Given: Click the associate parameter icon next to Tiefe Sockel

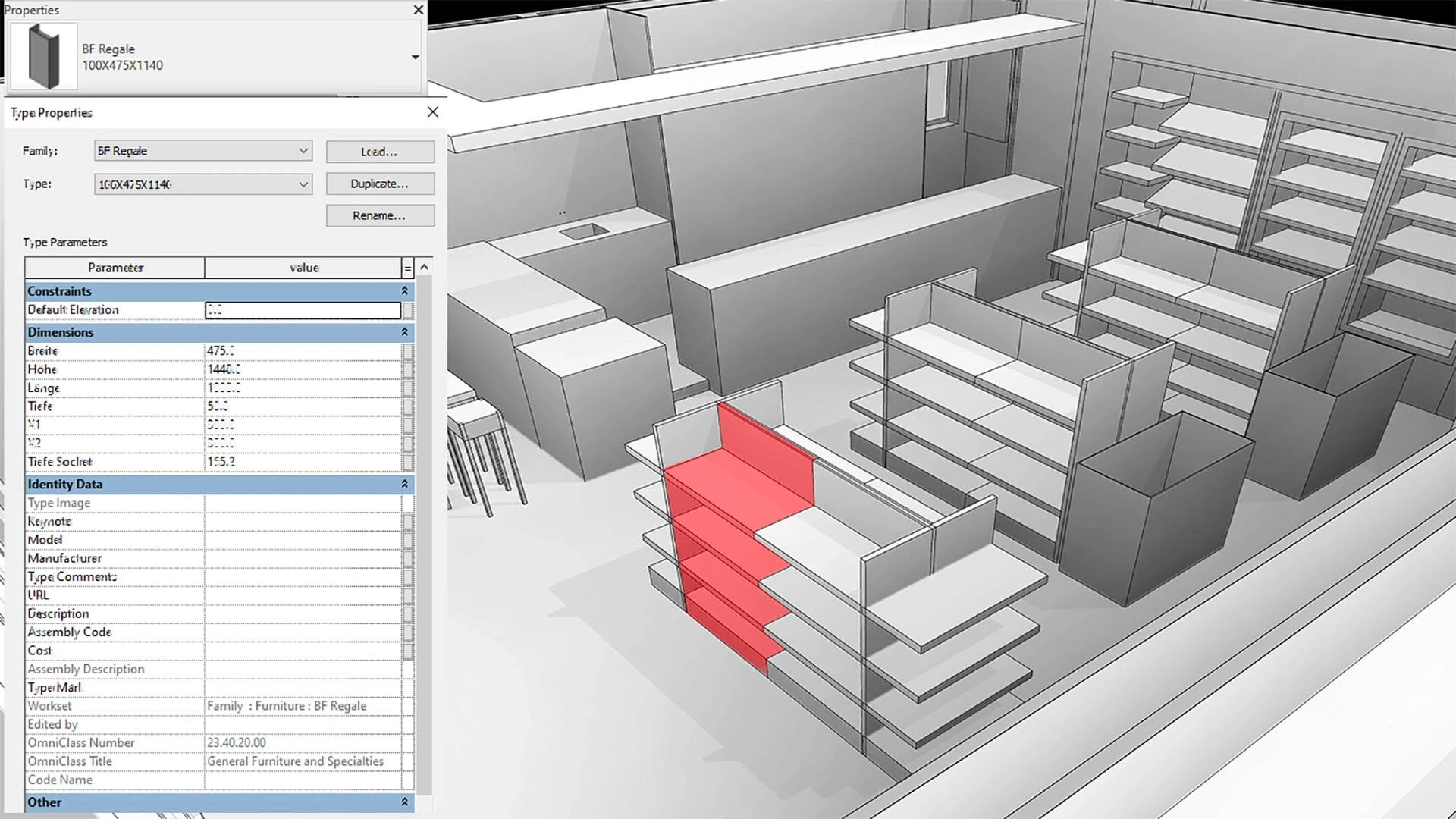Looking at the screenshot, I should click(407, 462).
